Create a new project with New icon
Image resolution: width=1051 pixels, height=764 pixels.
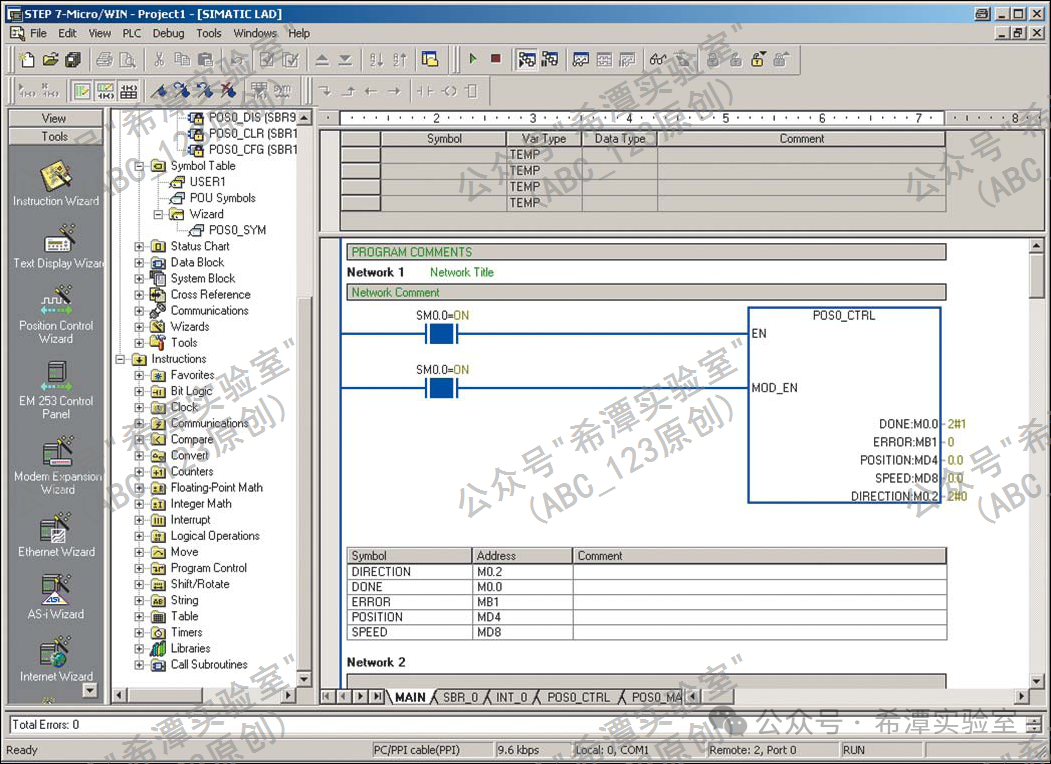27,60
